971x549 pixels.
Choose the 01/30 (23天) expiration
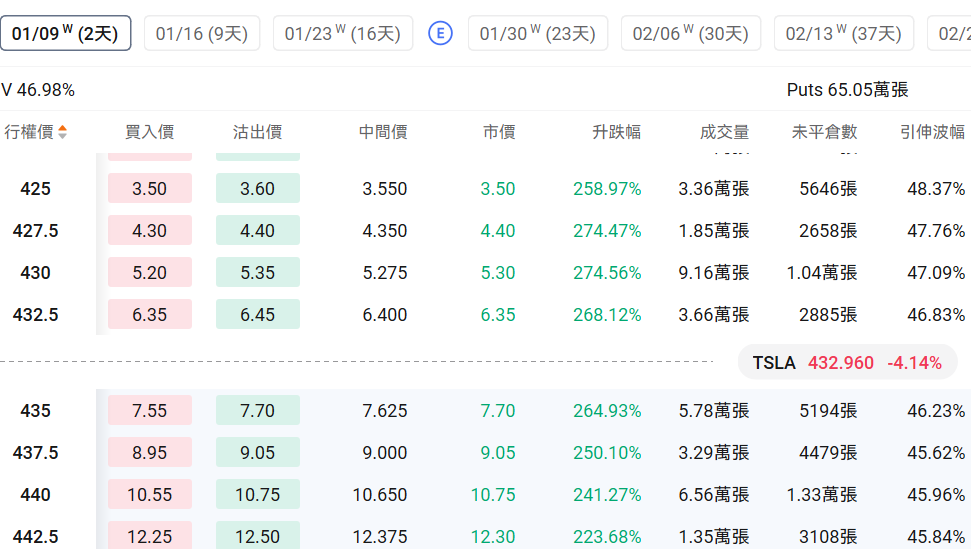(x=537, y=34)
